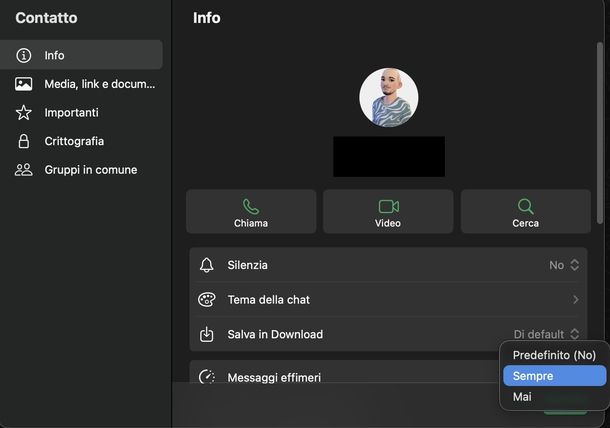This screenshot has height=428, width=610.
Task: Open the Importanti section
Action: tap(81, 112)
